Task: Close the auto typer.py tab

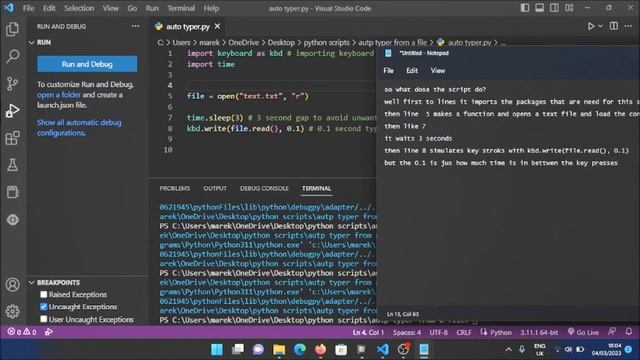Action: [218, 26]
